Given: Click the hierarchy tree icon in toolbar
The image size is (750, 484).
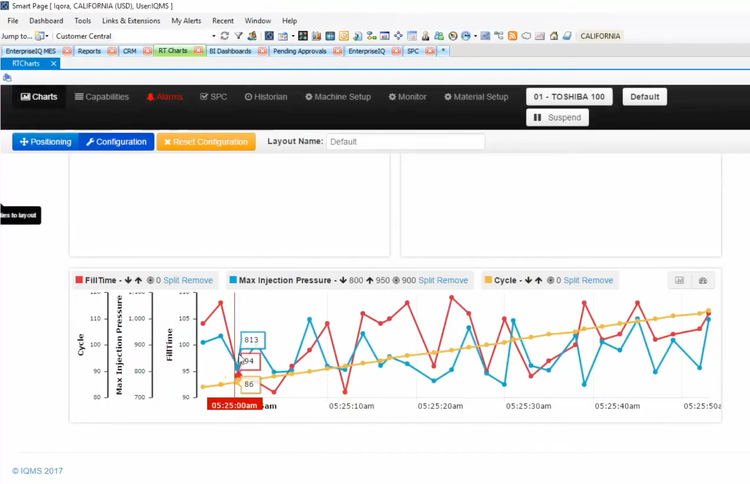Looking at the screenshot, I should click(499, 36).
